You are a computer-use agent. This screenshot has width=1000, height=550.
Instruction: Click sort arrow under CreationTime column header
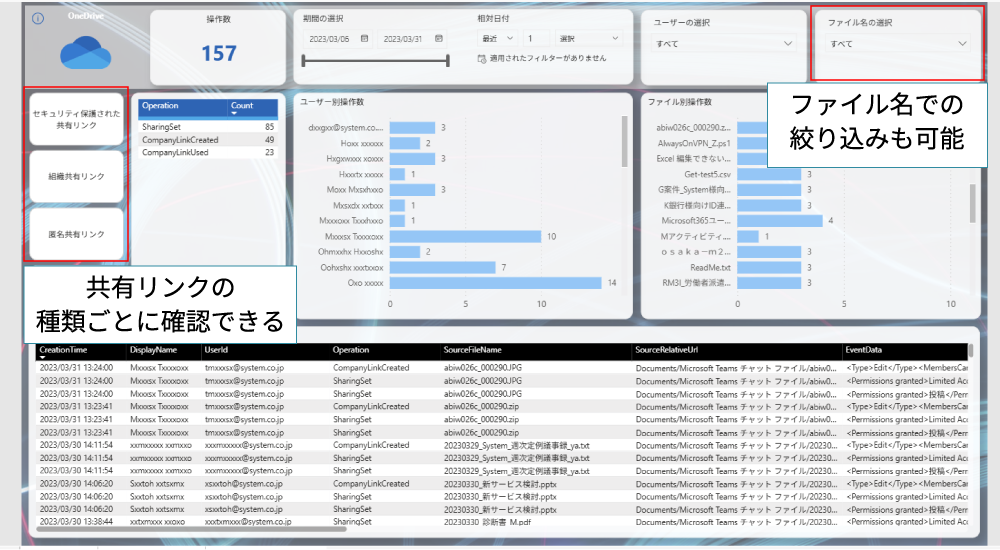44,358
